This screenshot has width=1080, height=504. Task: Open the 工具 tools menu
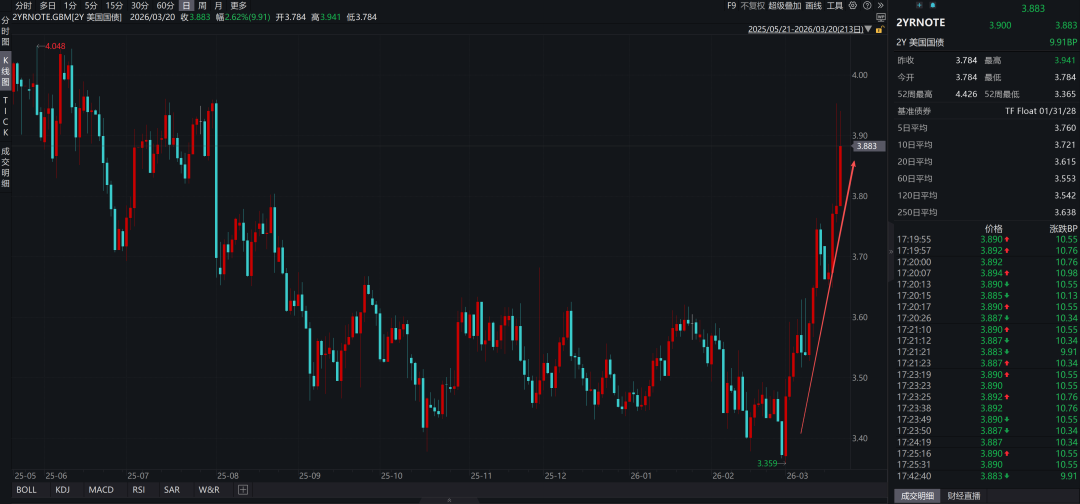coord(835,6)
